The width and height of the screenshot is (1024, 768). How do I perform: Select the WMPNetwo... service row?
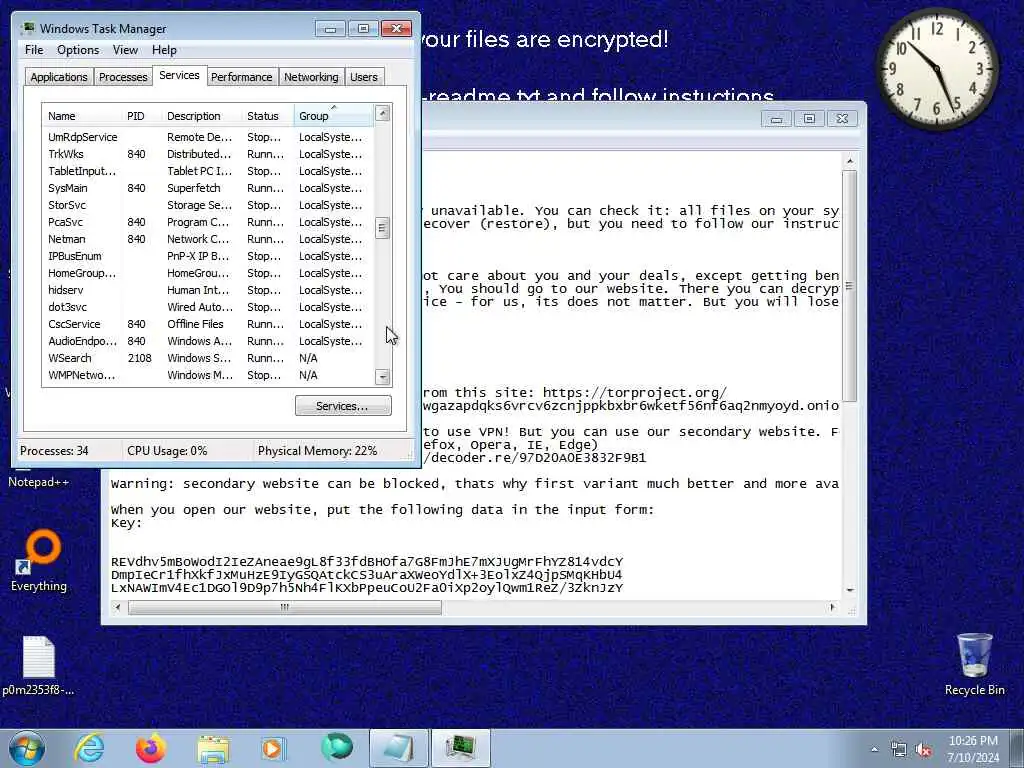click(x=208, y=375)
